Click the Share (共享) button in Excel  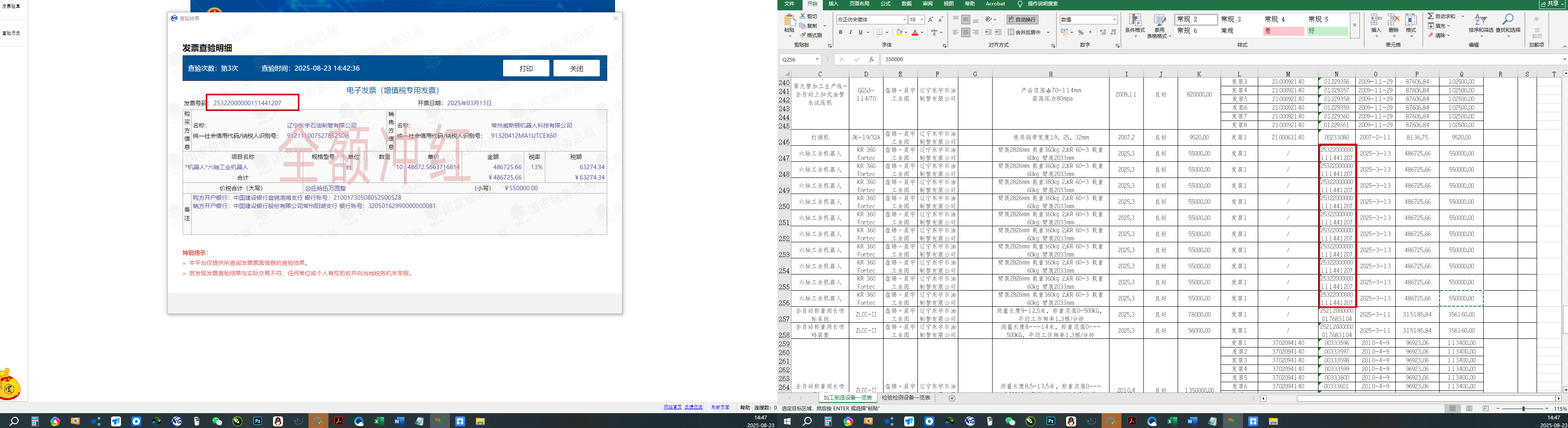point(1551,4)
